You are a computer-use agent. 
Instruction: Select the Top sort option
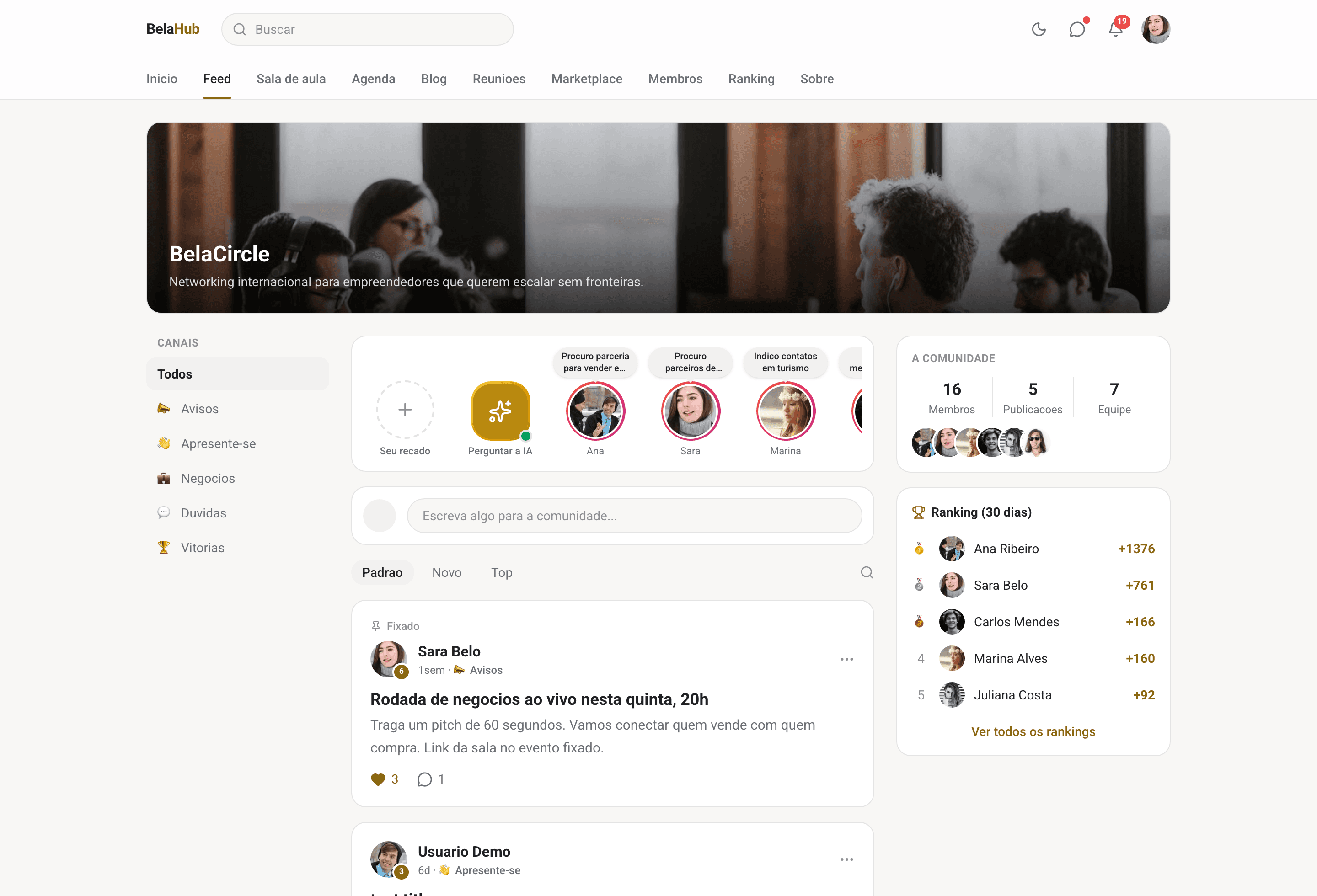pyautogui.click(x=502, y=572)
